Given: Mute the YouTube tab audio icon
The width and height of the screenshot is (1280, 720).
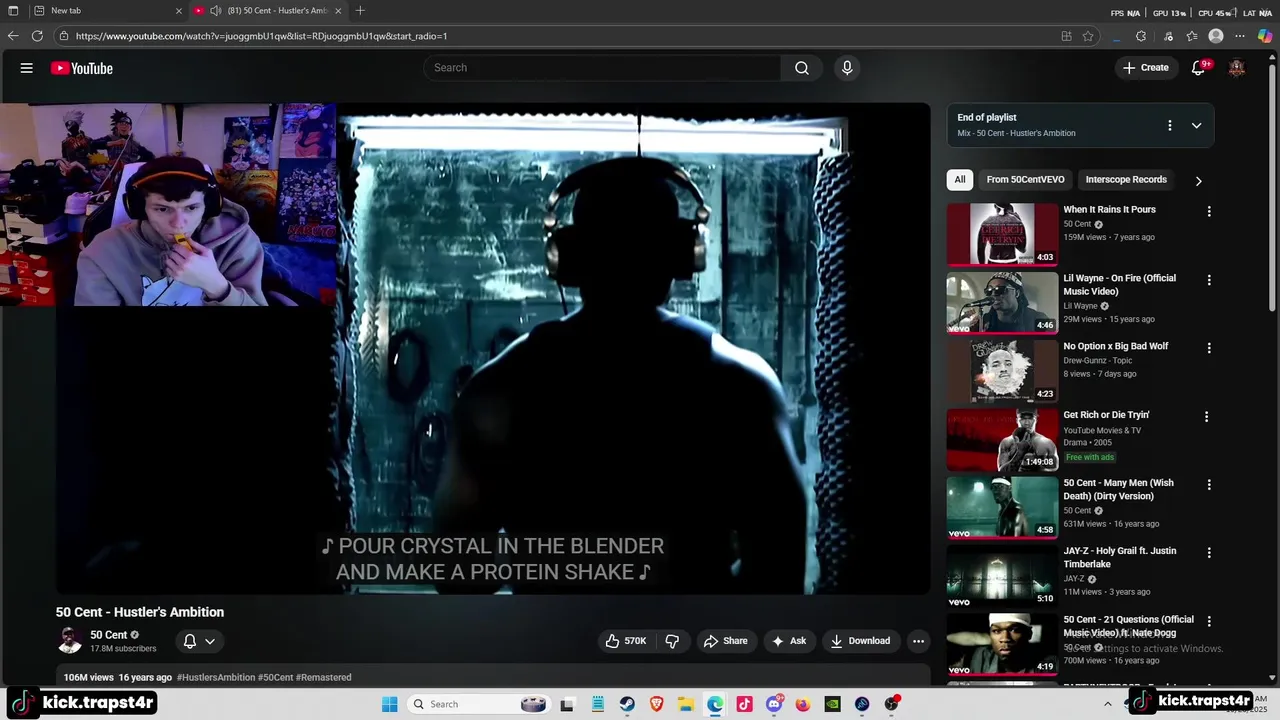Looking at the screenshot, I should tap(215, 11).
